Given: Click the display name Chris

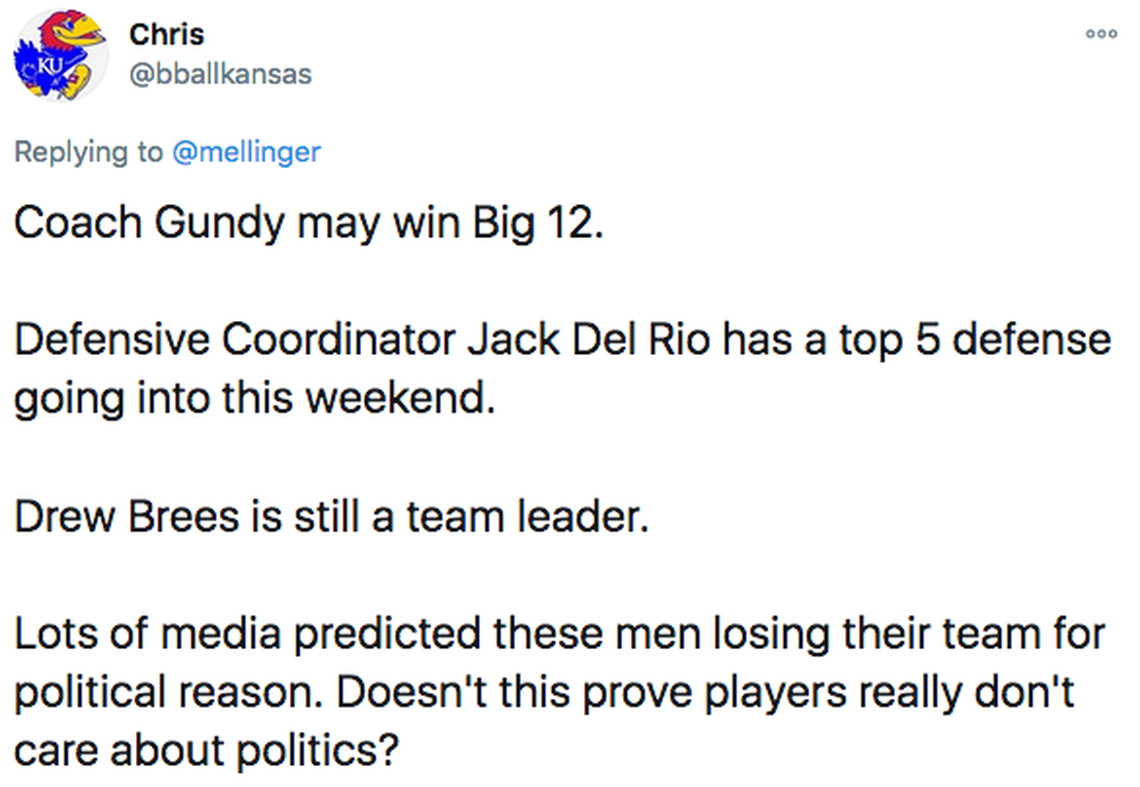Looking at the screenshot, I should click(166, 34).
